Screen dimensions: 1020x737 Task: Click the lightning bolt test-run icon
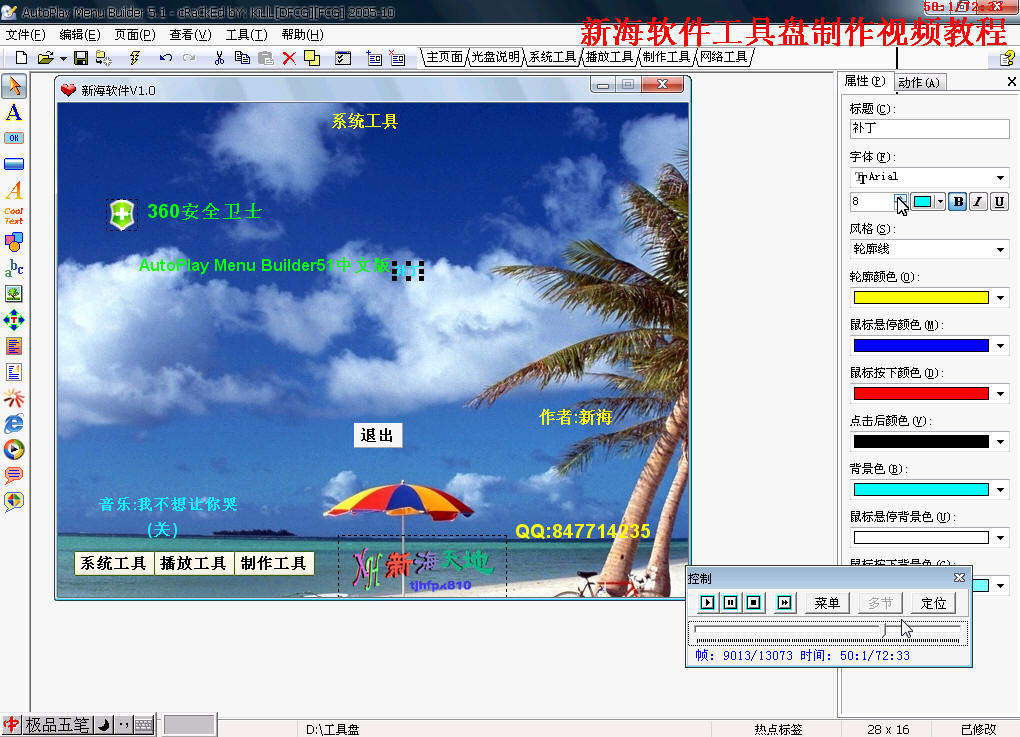pyautogui.click(x=135, y=58)
